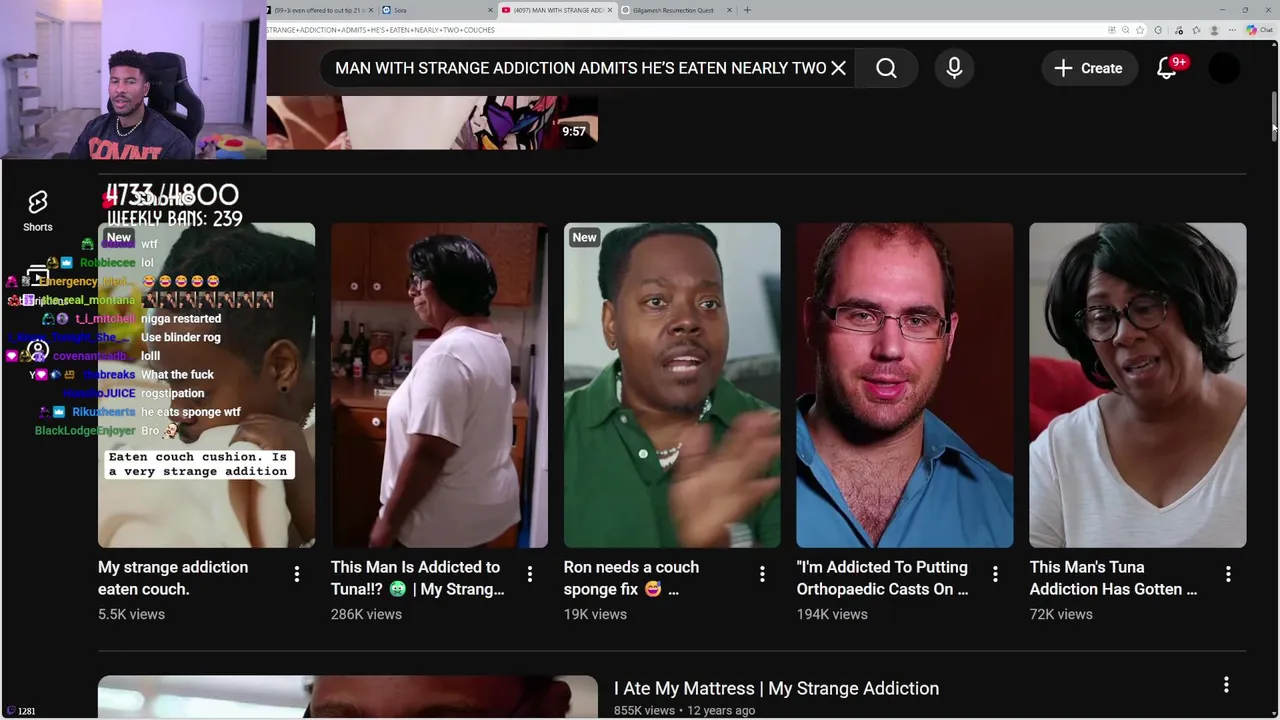Open the 'I Ate My Mattress' video thumbnail

pyautogui.click(x=348, y=698)
